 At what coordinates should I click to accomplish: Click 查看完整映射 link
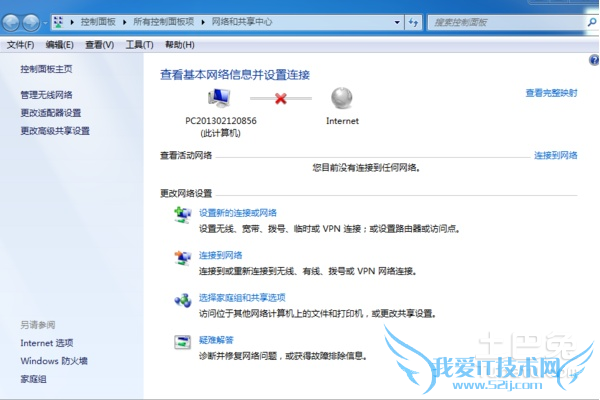point(551,93)
